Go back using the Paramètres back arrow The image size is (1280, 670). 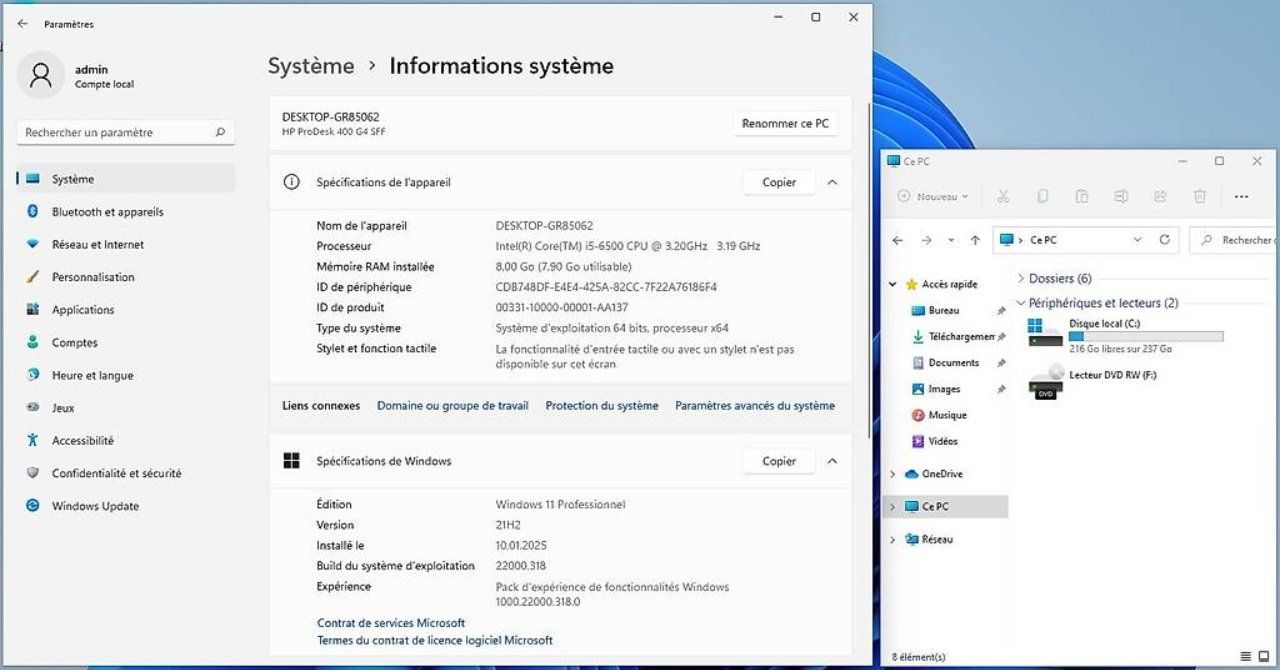(x=22, y=23)
